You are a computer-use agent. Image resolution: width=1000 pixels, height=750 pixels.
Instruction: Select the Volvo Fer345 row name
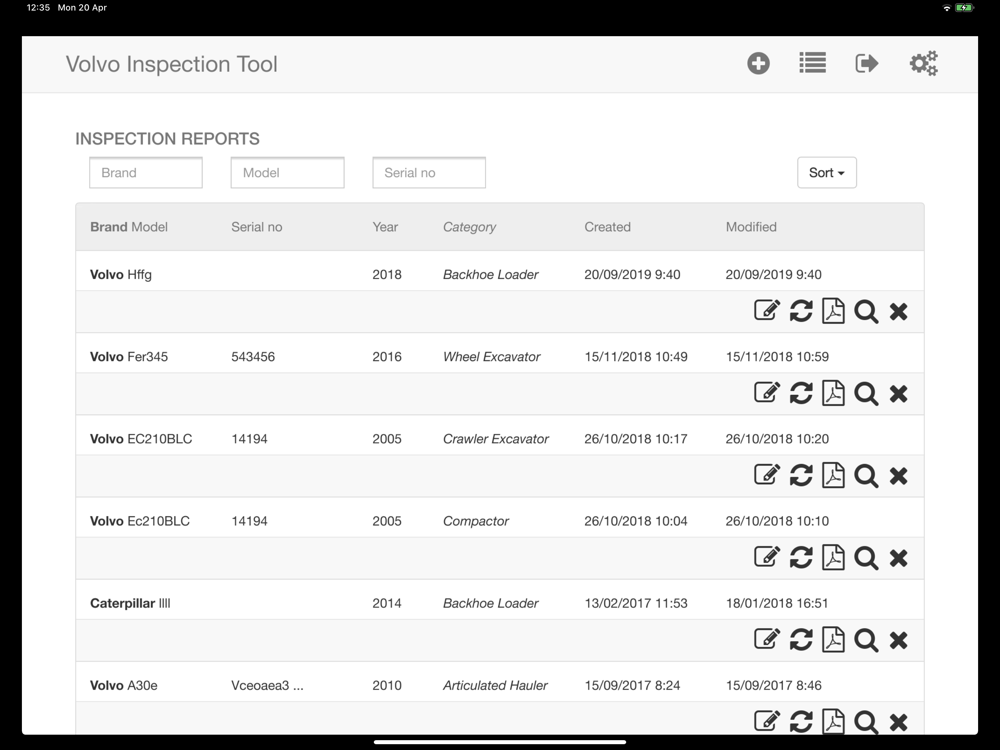click(129, 357)
